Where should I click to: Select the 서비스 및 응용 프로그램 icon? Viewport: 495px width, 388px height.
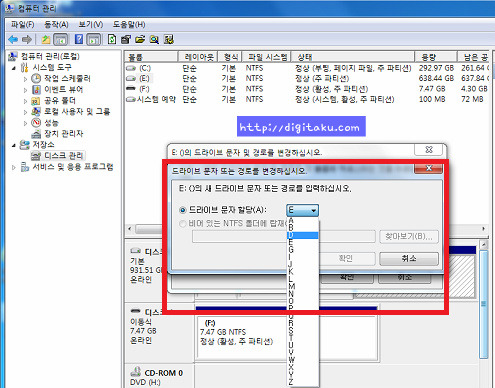tap(24, 167)
